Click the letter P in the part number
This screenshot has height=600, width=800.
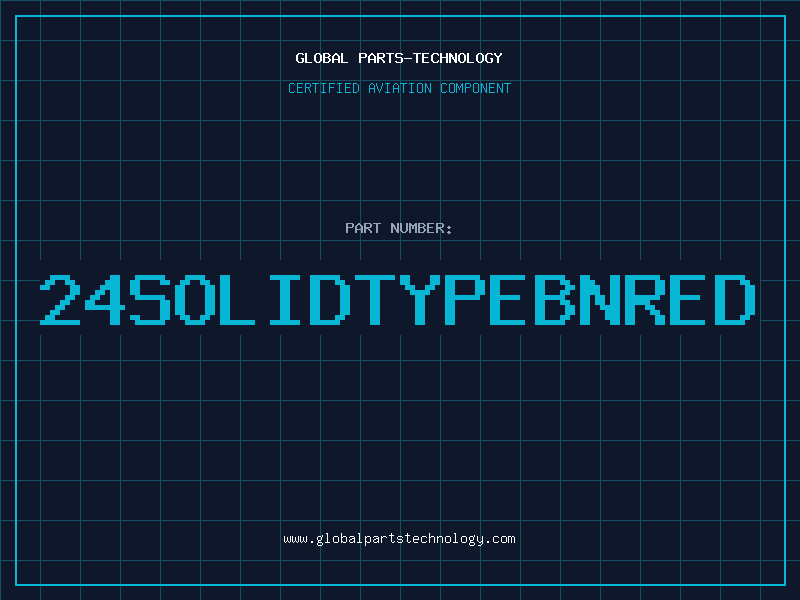click(466, 300)
